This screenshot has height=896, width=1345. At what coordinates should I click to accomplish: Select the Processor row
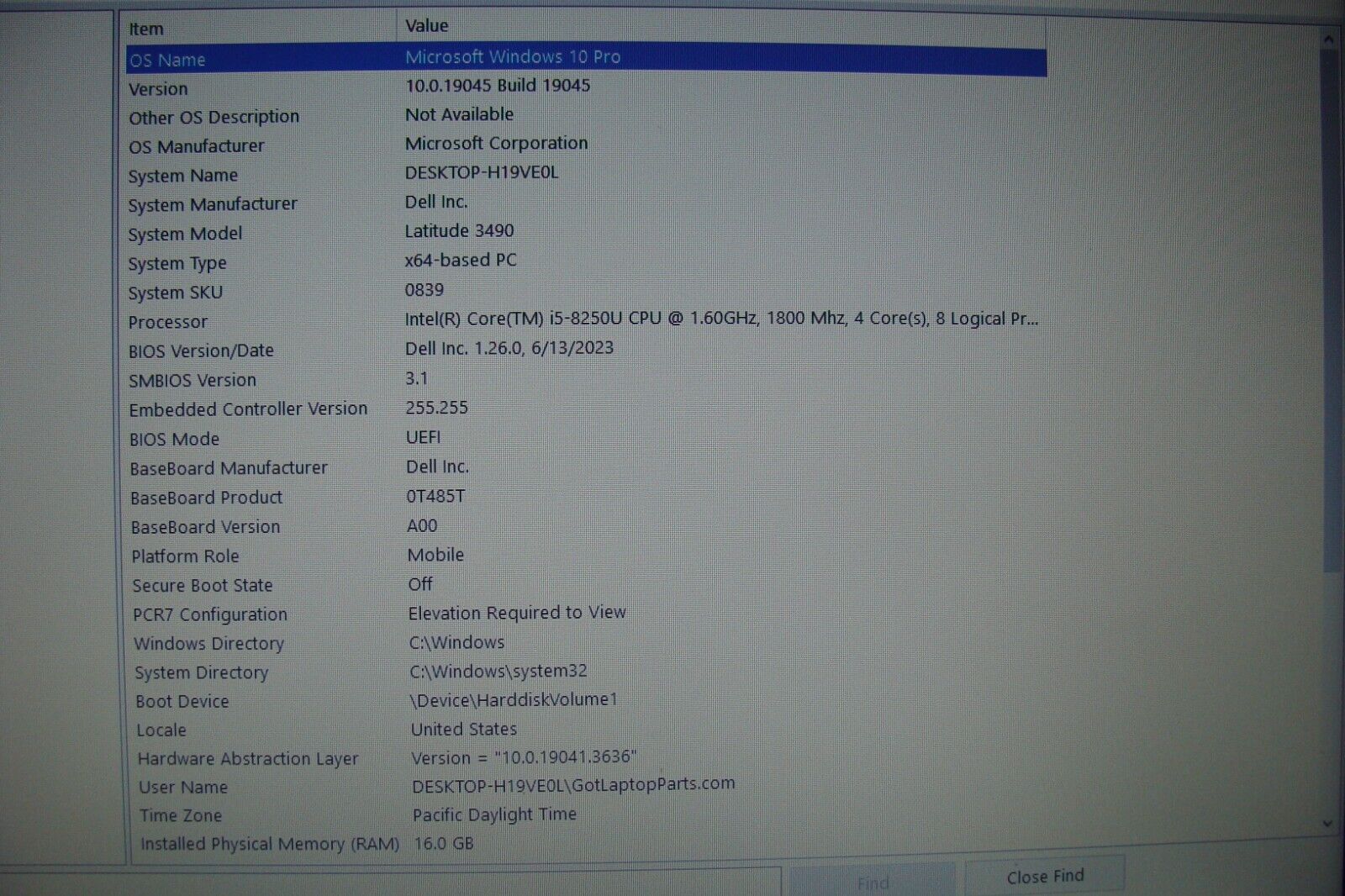click(x=587, y=321)
